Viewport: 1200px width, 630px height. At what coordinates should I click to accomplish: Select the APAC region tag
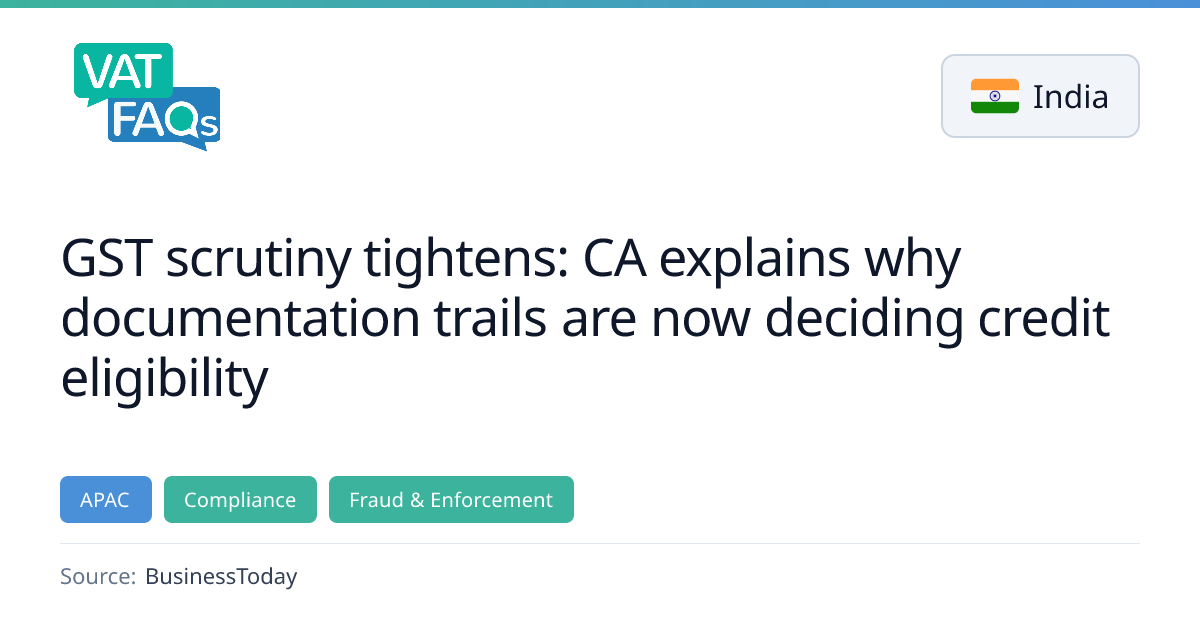point(106,499)
